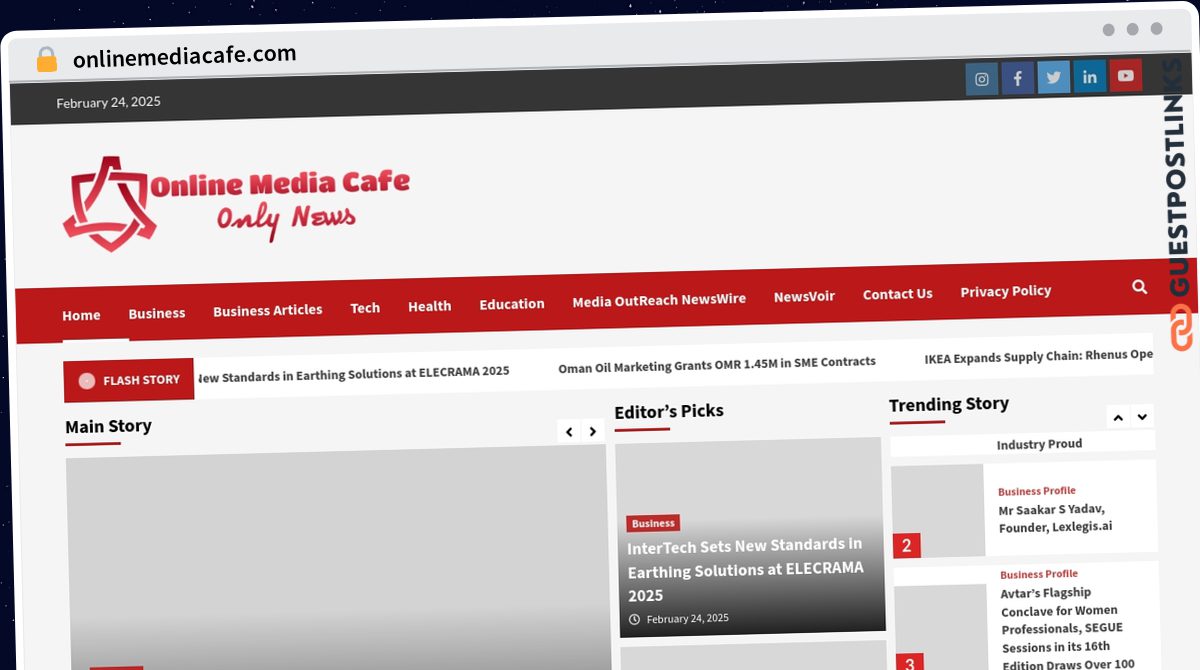Click trending thumbnail numbered 3

pos(940,628)
